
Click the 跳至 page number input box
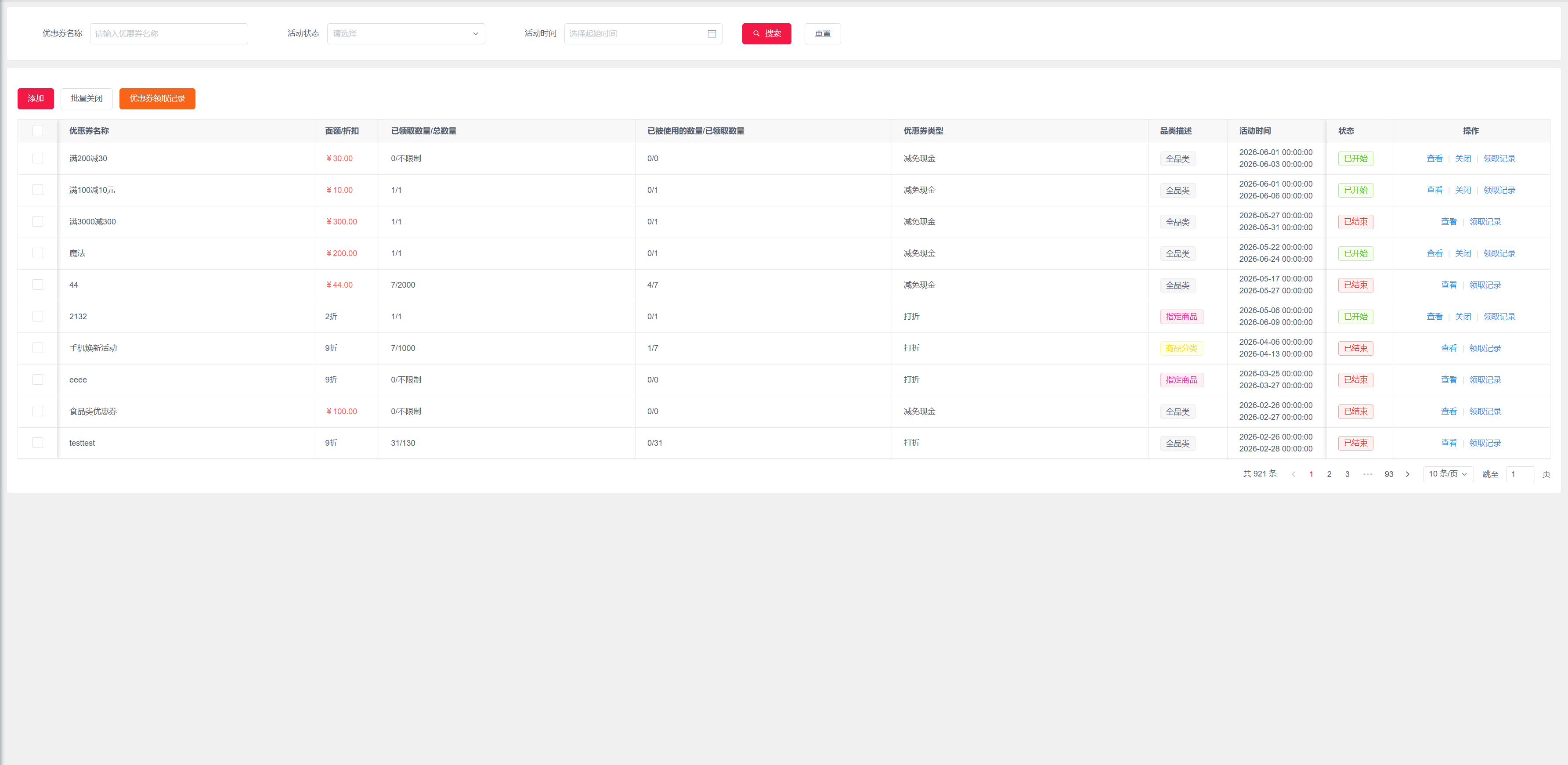(x=1520, y=474)
